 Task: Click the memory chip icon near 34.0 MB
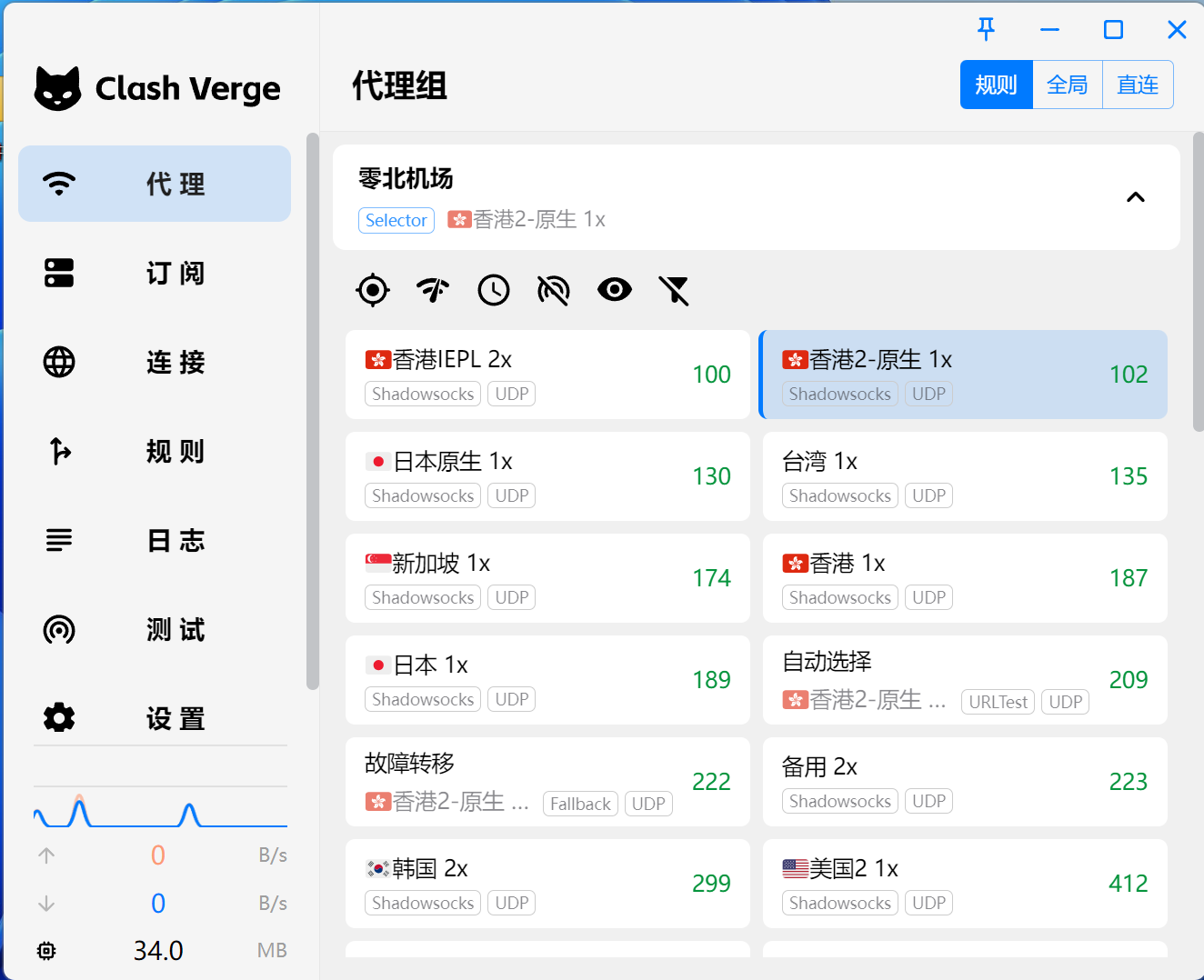pyautogui.click(x=46, y=951)
